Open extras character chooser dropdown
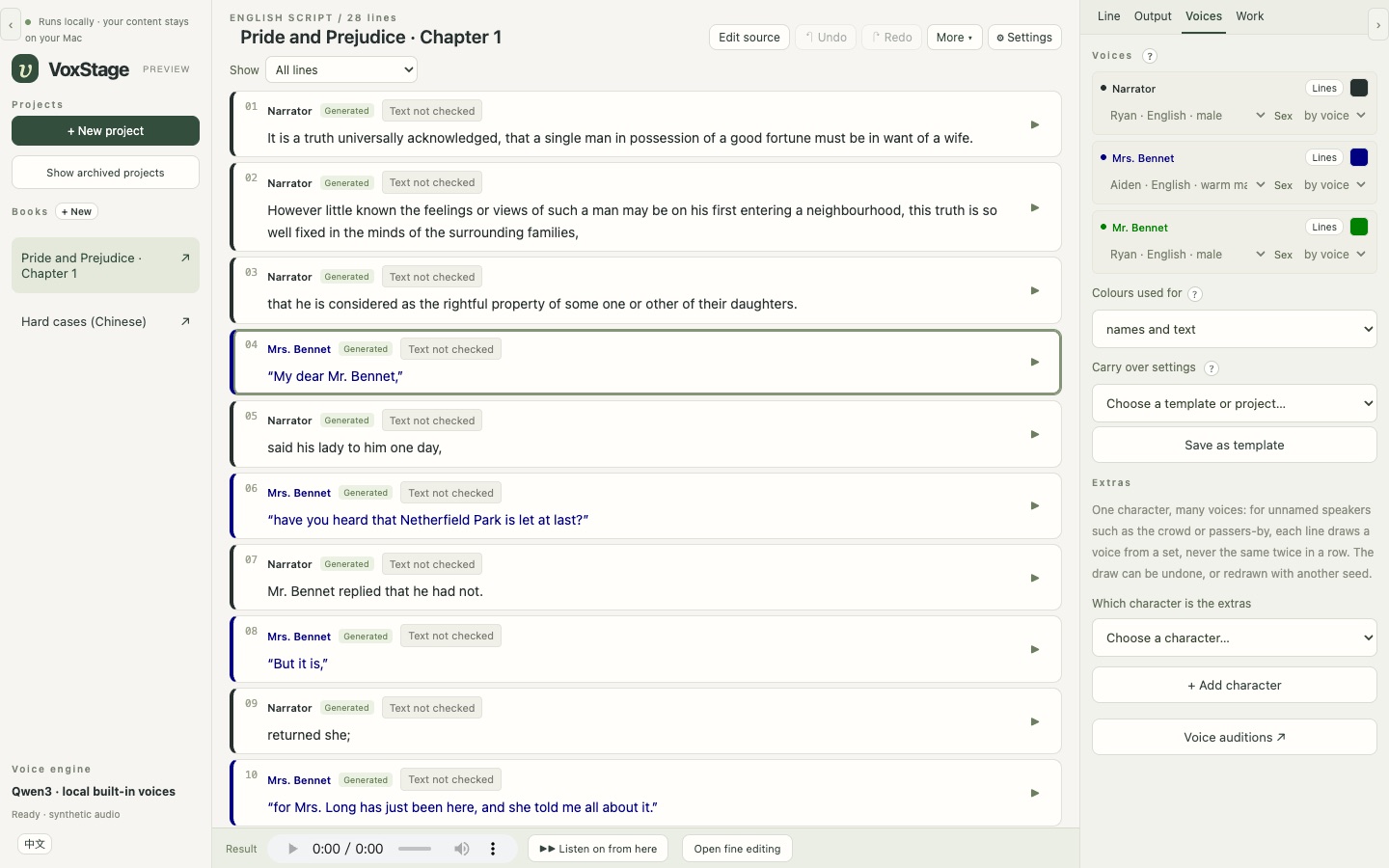The width and height of the screenshot is (1389, 868). (x=1234, y=637)
